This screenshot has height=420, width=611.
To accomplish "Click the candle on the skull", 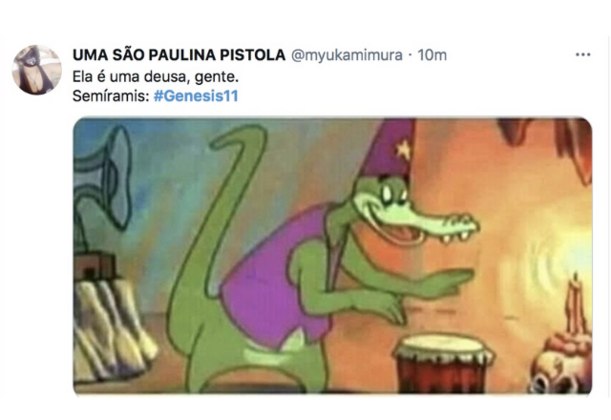I will (576, 304).
